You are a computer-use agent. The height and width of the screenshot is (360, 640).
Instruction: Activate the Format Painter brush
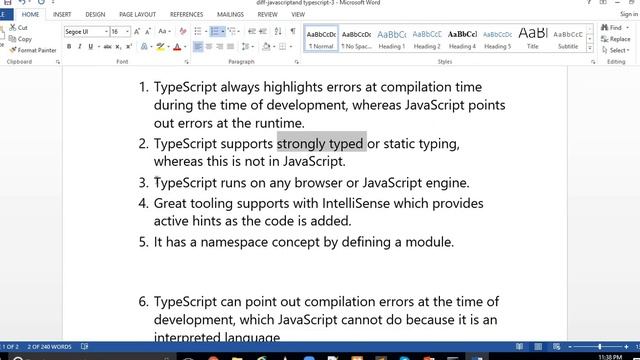(x=33, y=50)
